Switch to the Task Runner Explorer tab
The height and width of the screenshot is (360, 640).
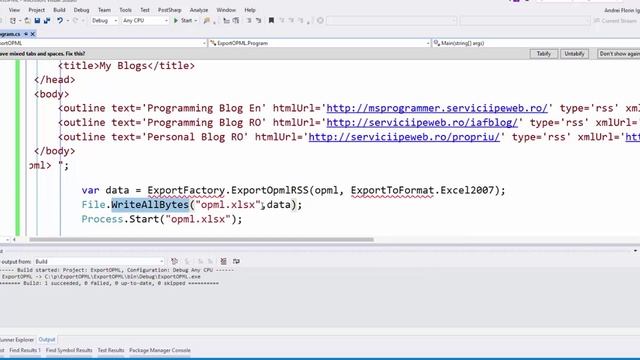[17, 340]
